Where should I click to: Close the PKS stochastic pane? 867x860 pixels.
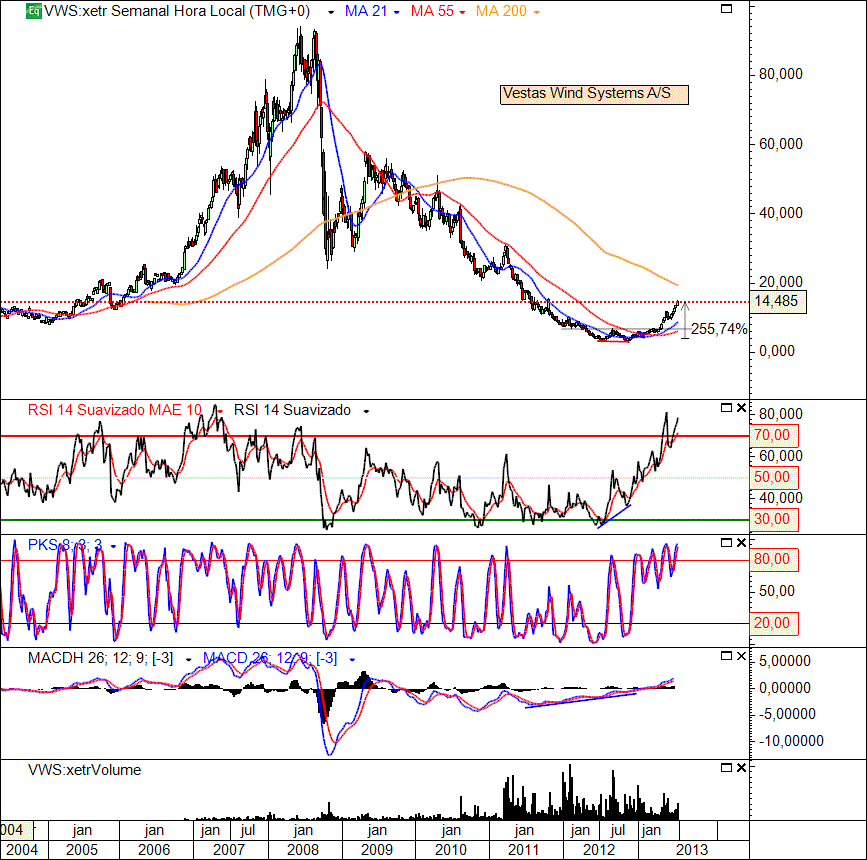point(741,543)
